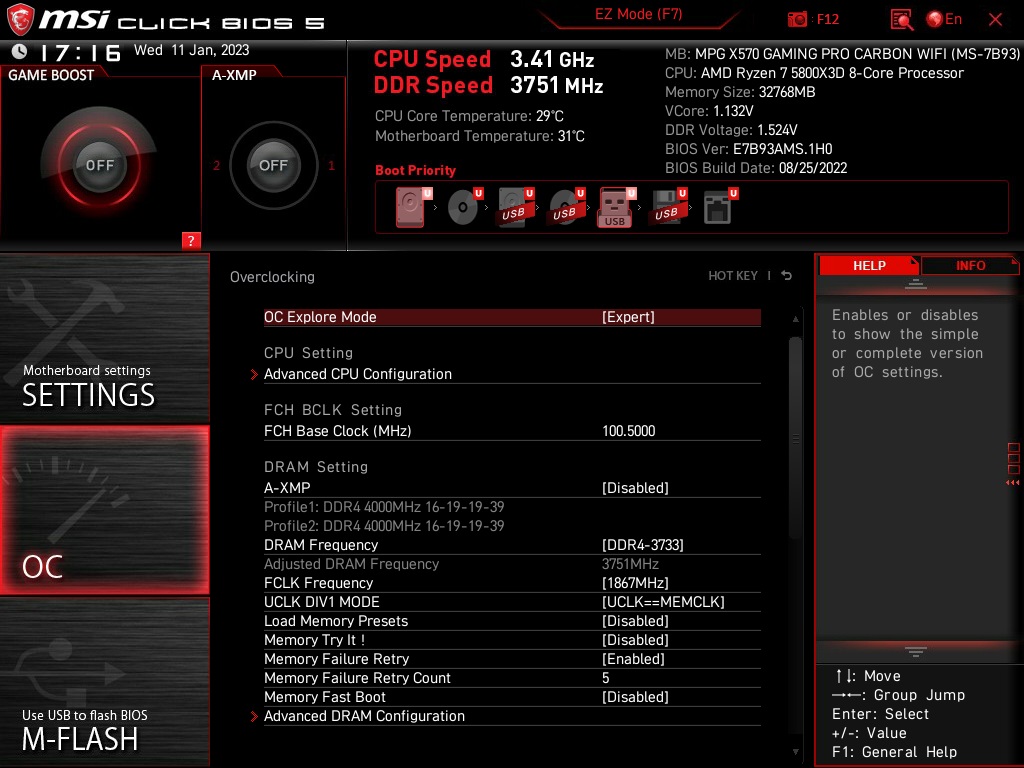Image resolution: width=1024 pixels, height=768 pixels.
Task: Toggle the A-XMP OFF knob
Action: click(x=273, y=165)
